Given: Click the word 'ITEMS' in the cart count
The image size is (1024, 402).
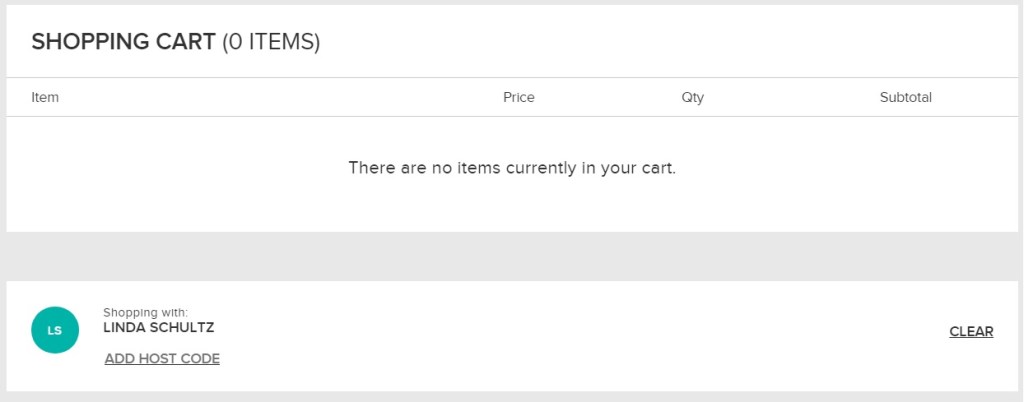Looking at the screenshot, I should 278,42.
